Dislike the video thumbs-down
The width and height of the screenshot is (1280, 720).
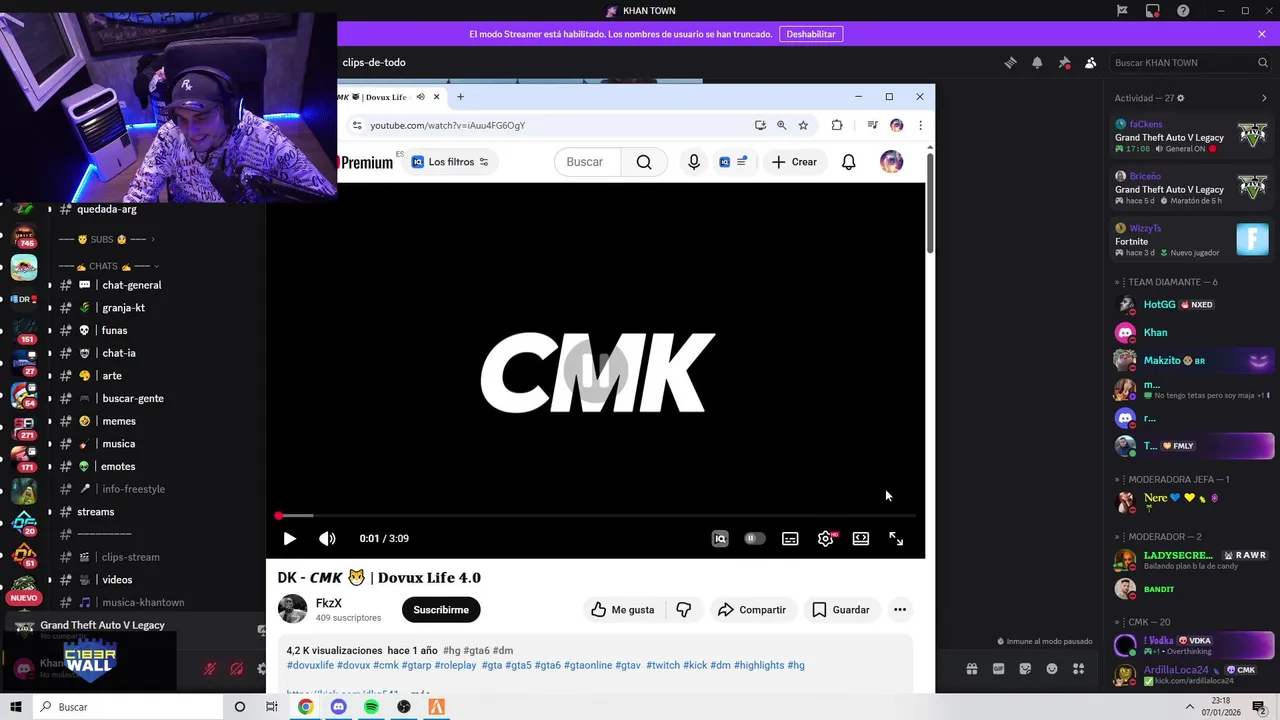tap(684, 610)
